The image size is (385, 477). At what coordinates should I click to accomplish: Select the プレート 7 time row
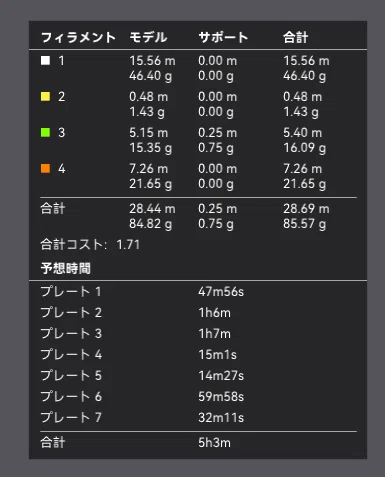198,418
